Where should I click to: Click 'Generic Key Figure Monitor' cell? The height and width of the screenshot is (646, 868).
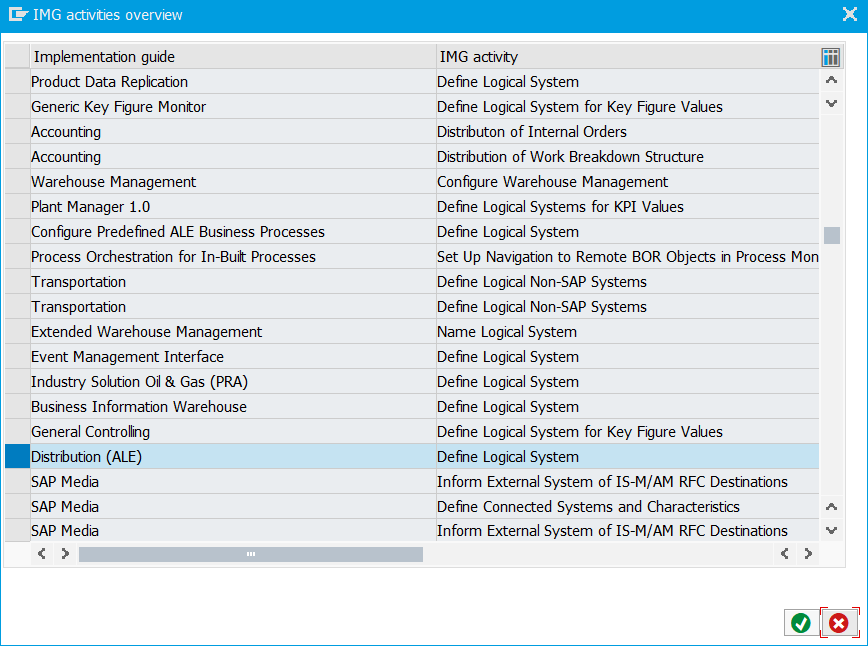tap(233, 106)
